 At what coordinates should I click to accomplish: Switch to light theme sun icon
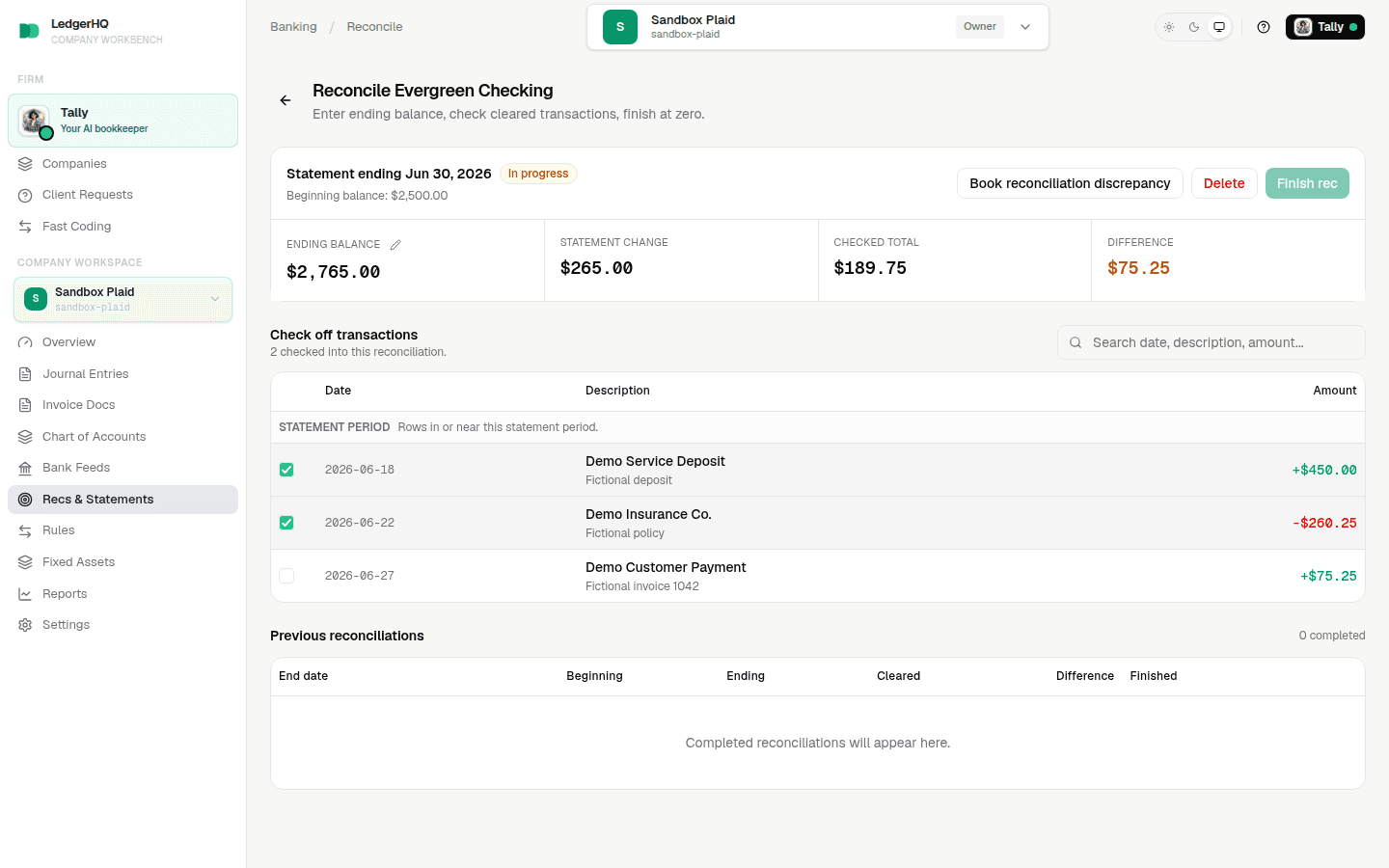point(1169,27)
